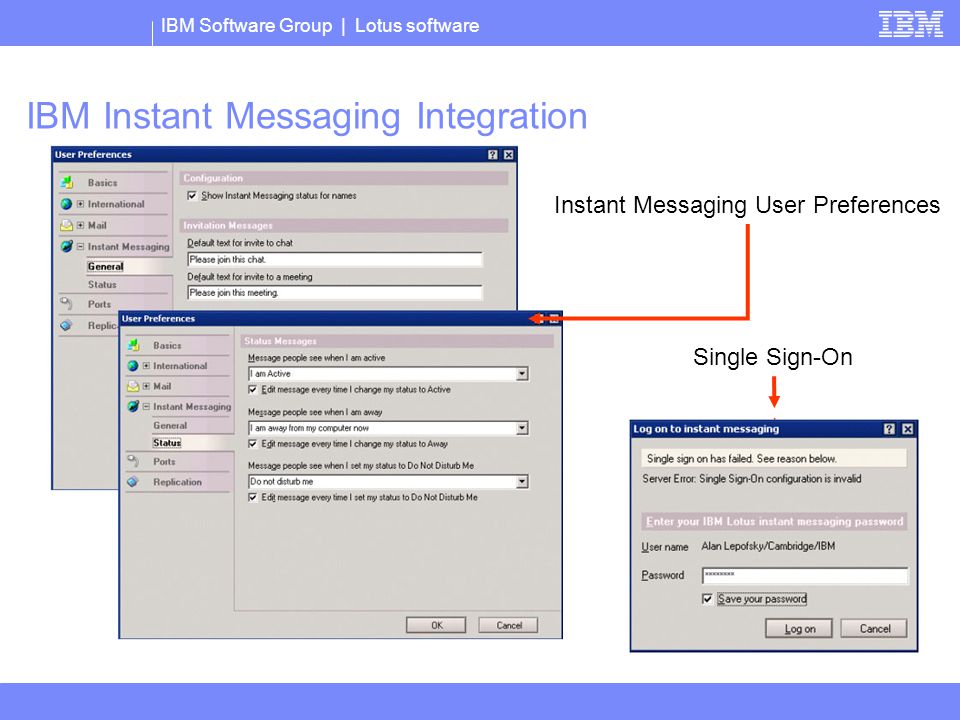Click Basics icon in front User Preferences window

click(x=133, y=345)
